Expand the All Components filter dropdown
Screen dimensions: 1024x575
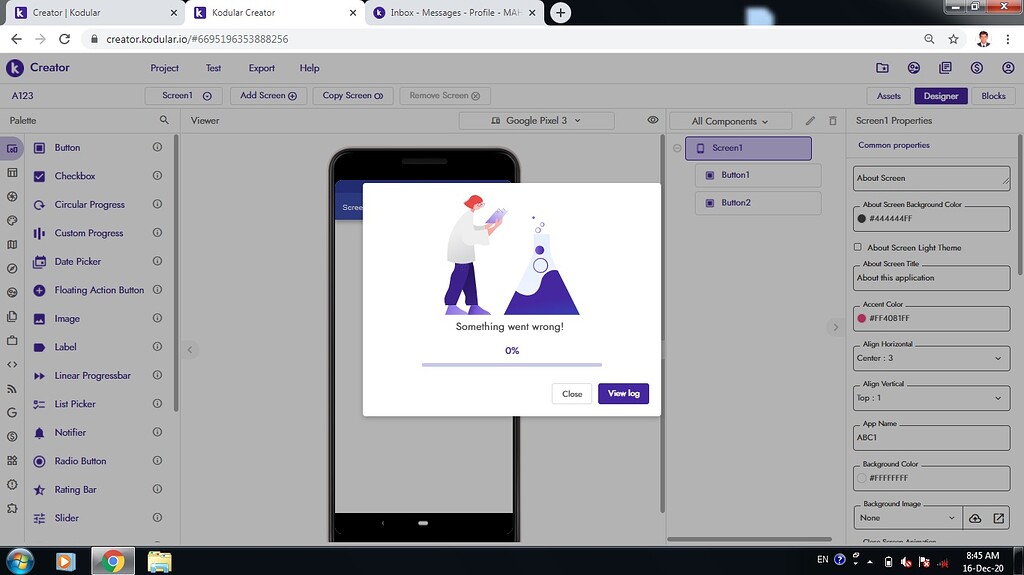(730, 121)
